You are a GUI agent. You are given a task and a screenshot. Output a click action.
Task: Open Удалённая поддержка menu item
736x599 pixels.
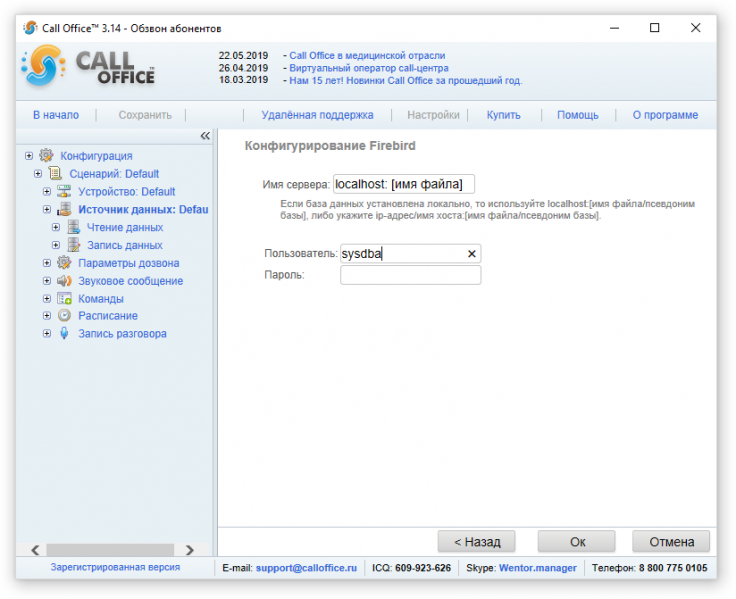click(317, 115)
